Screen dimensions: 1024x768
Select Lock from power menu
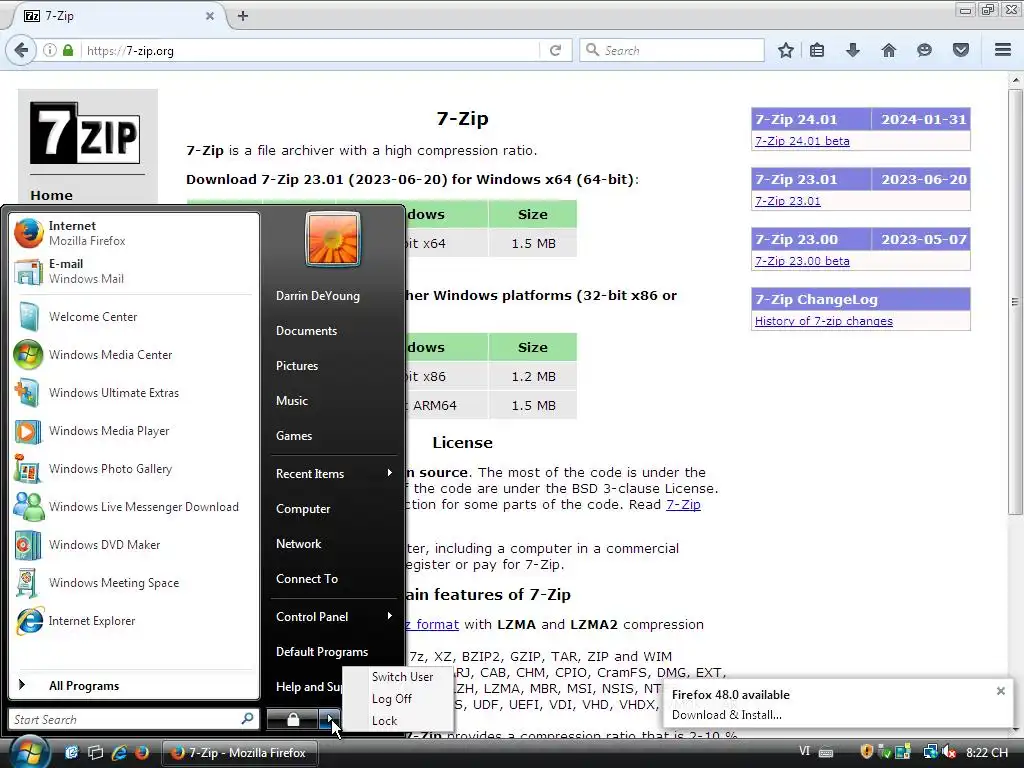pos(385,721)
